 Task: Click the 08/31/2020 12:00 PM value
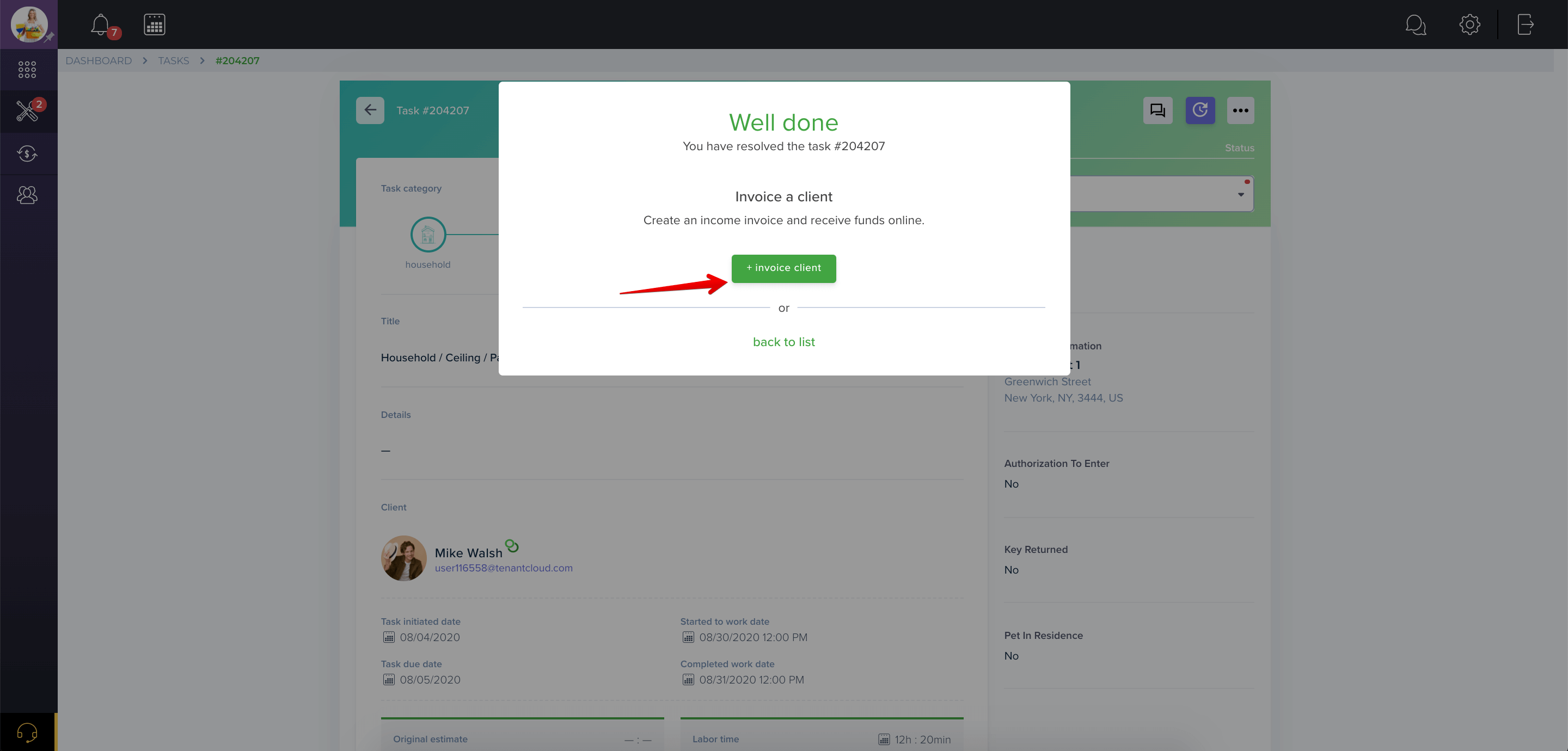click(x=751, y=680)
